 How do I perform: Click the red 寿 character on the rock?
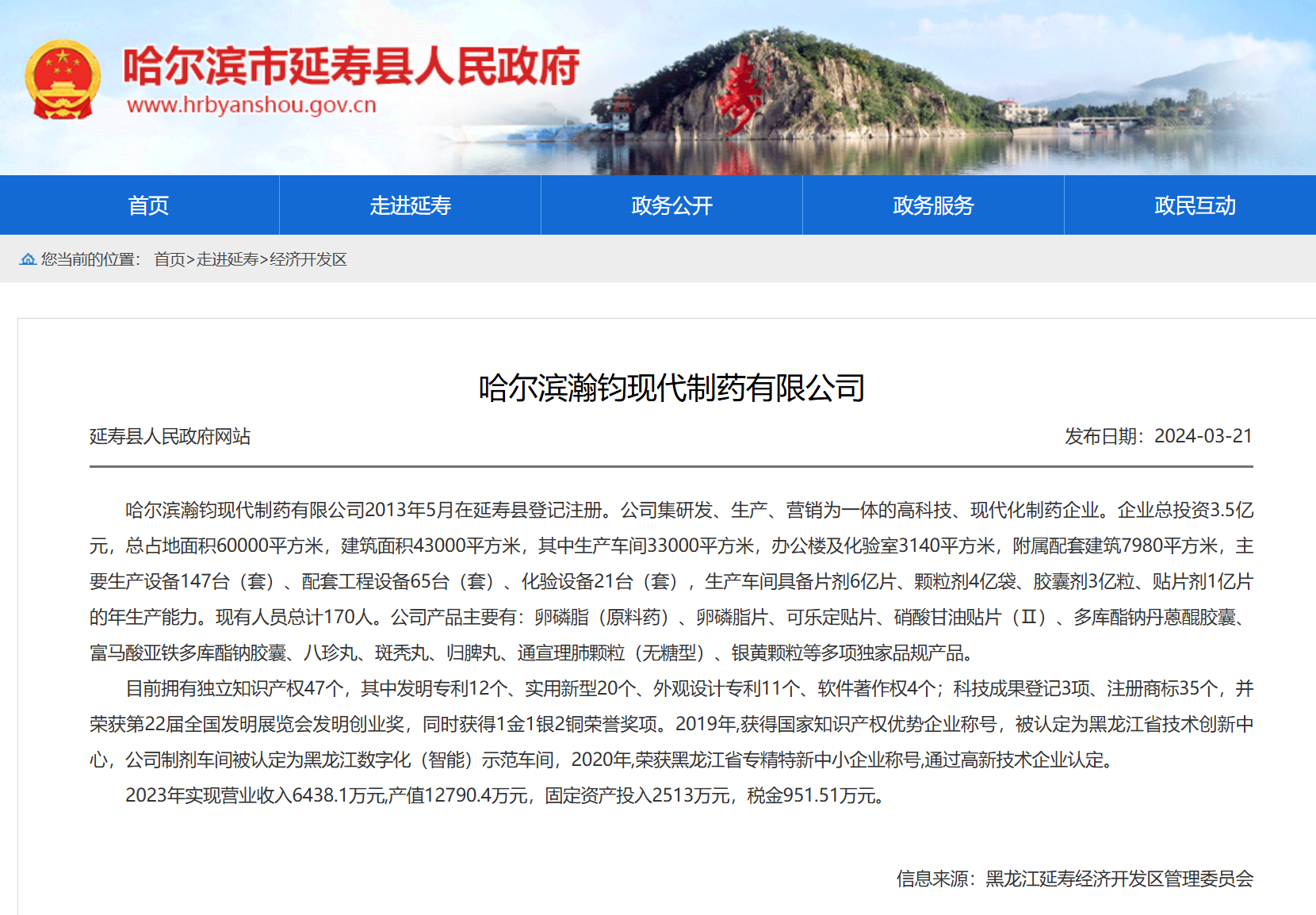point(739,97)
